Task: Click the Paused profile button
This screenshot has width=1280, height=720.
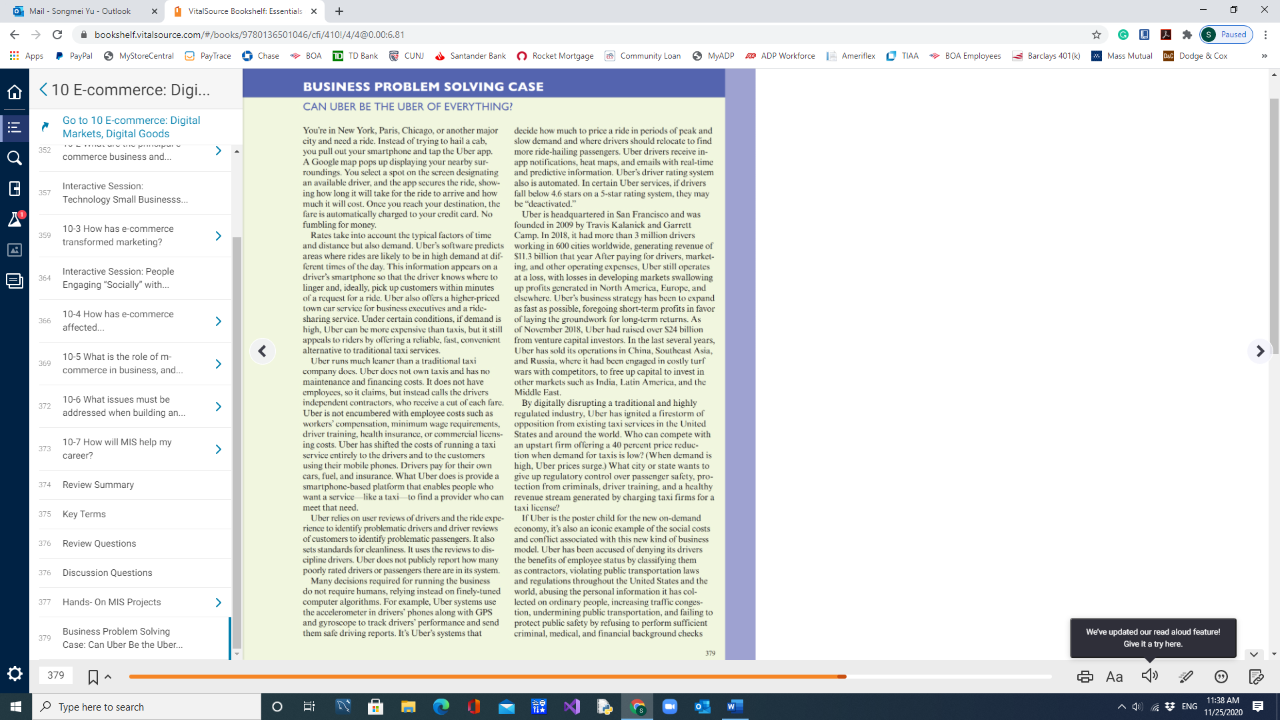Action: point(1226,34)
